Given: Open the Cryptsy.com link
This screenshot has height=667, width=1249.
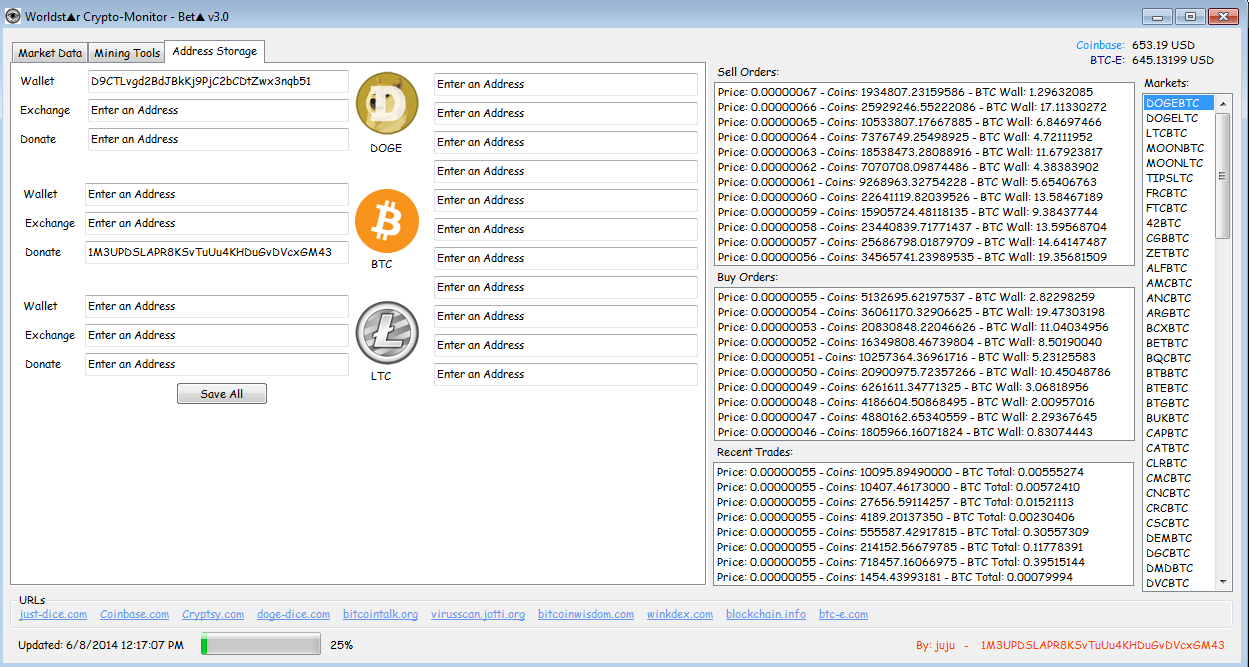Looking at the screenshot, I should tap(213, 614).
